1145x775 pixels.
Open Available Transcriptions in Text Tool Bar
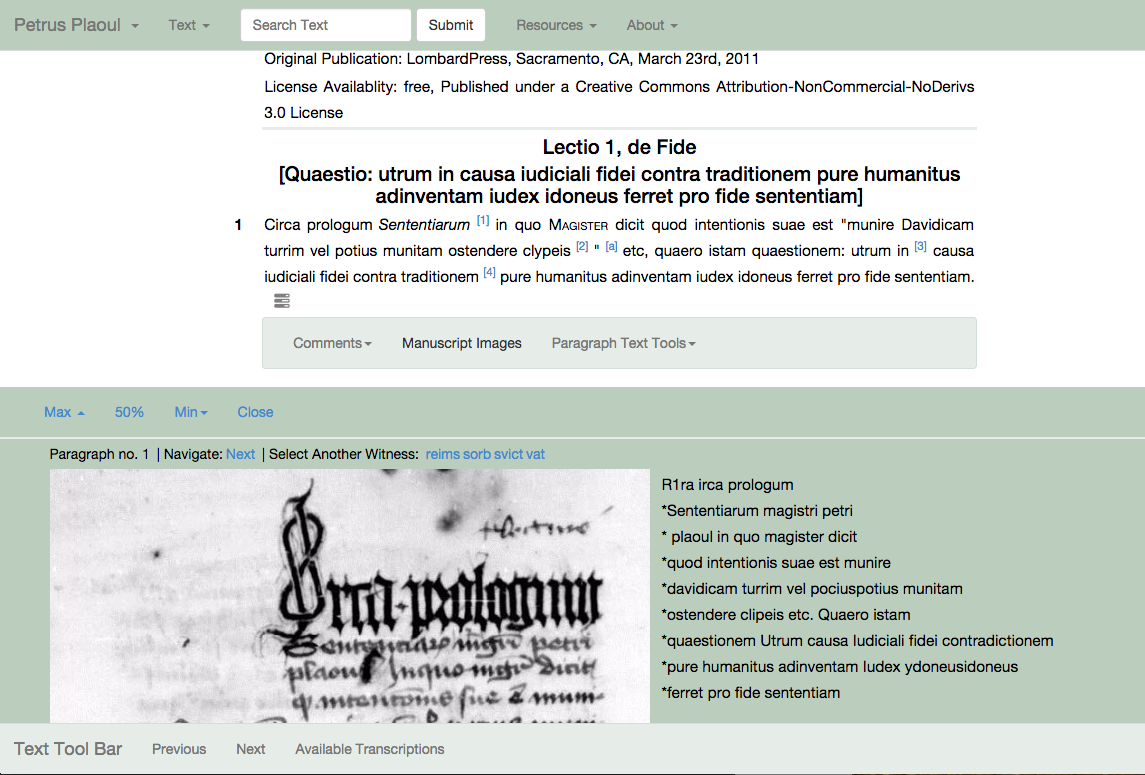click(369, 749)
